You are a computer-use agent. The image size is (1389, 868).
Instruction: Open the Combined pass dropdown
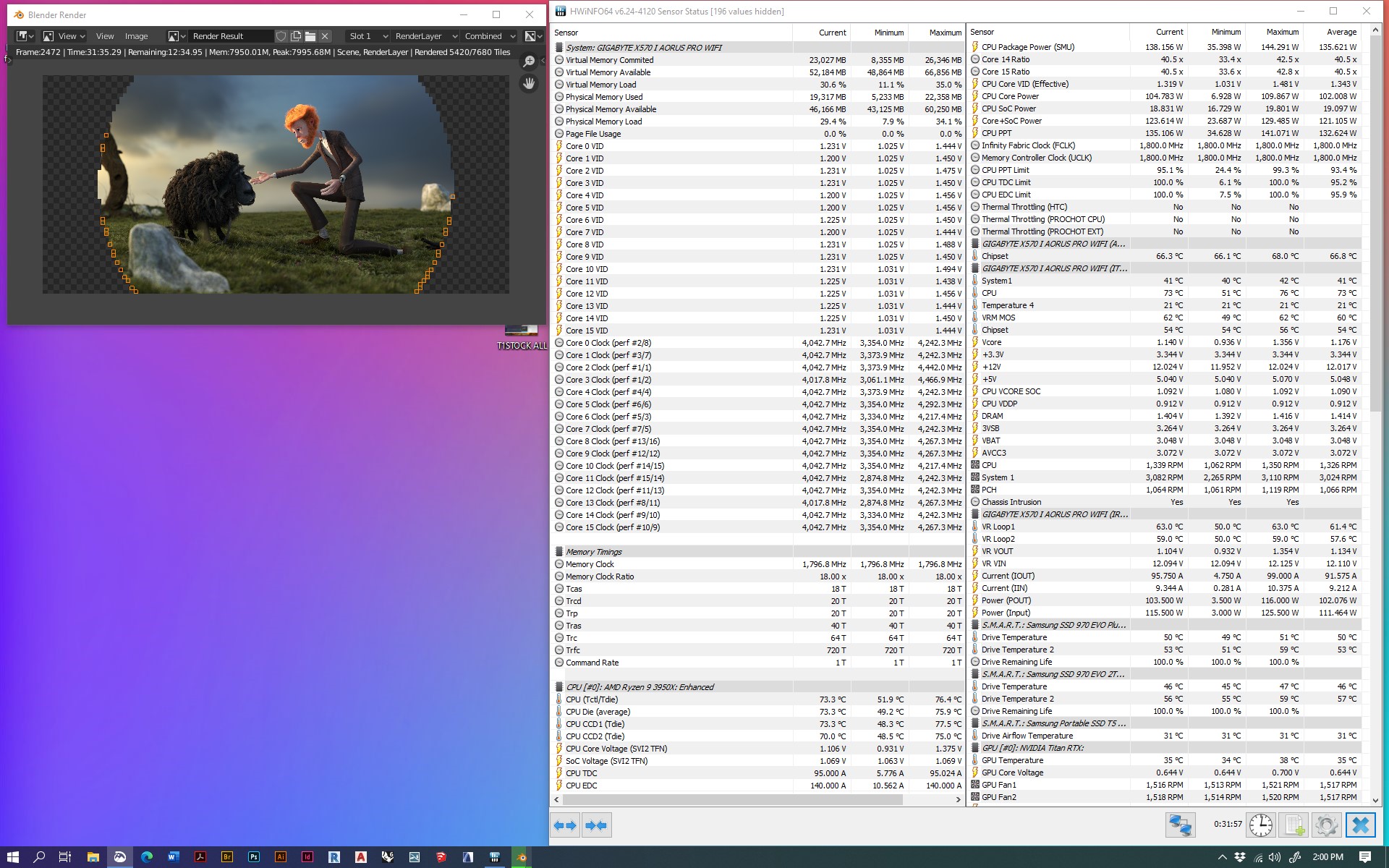(490, 36)
